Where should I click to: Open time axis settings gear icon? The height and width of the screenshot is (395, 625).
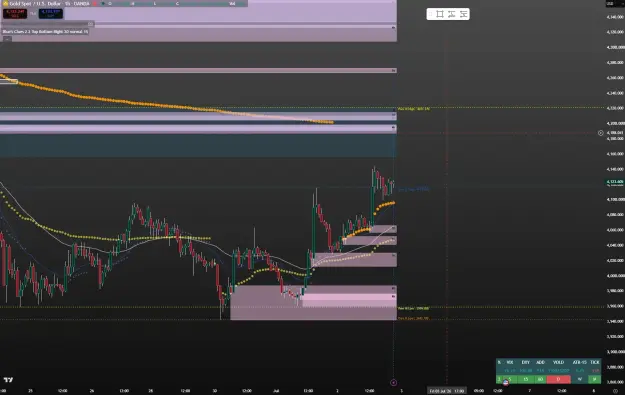[x=615, y=391]
